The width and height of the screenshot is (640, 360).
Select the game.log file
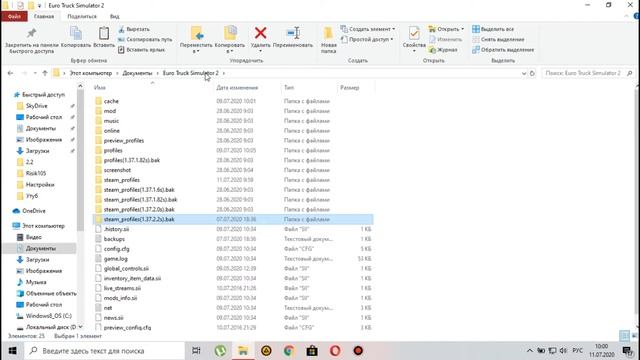tap(116, 259)
